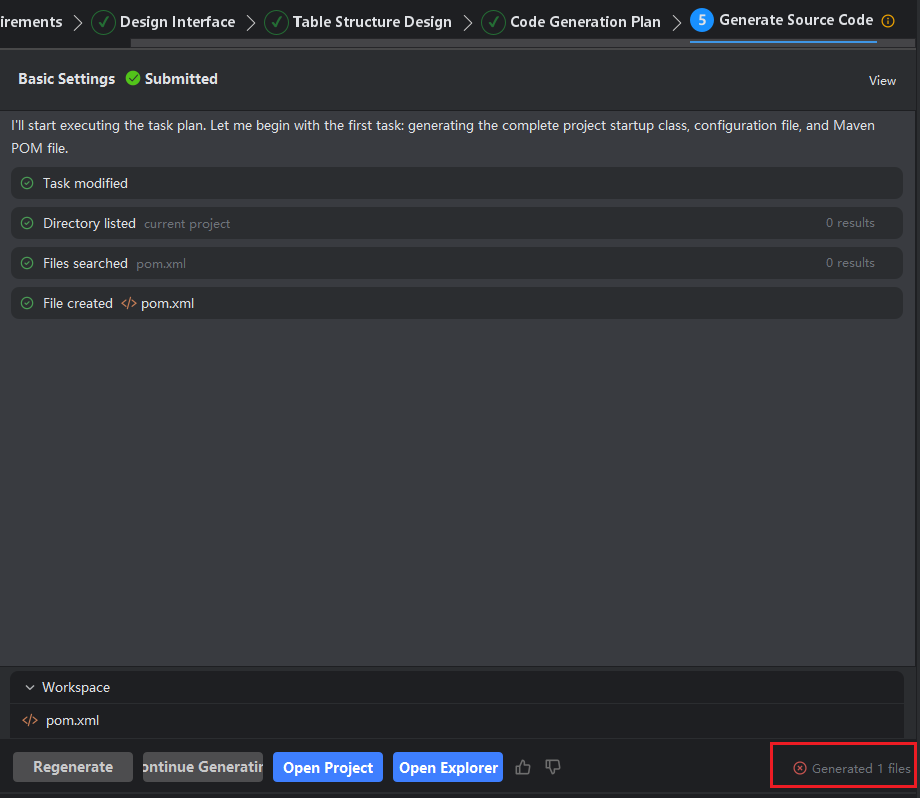Image resolution: width=920 pixels, height=798 pixels.
Task: Click the Open Explorer button
Action: click(x=448, y=767)
